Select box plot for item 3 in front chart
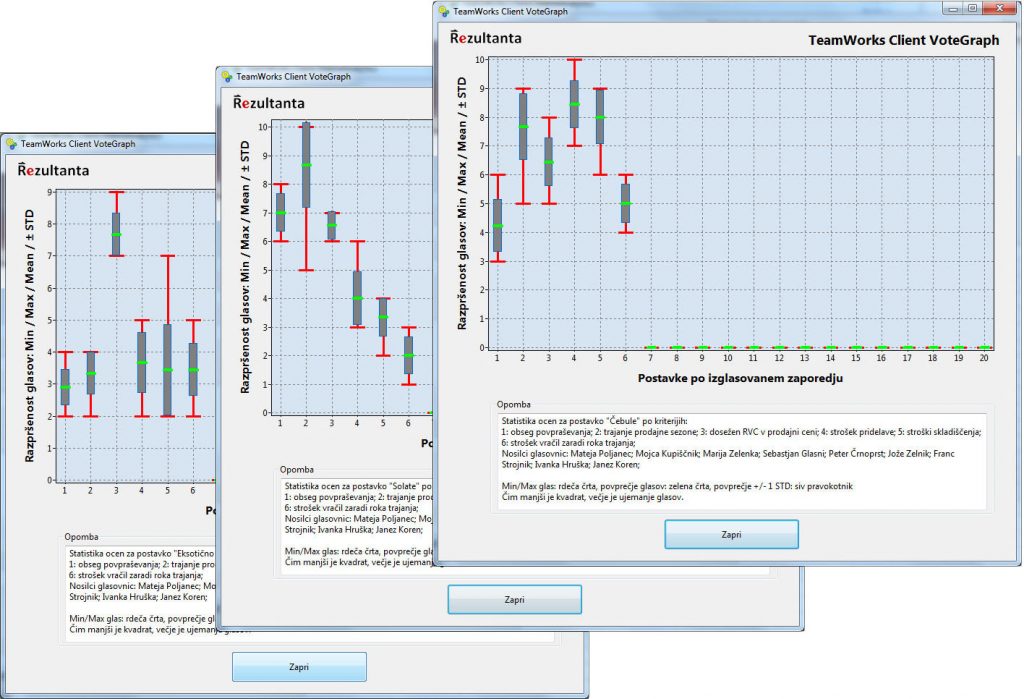Viewport: 1024px width, 699px height. 549,161
